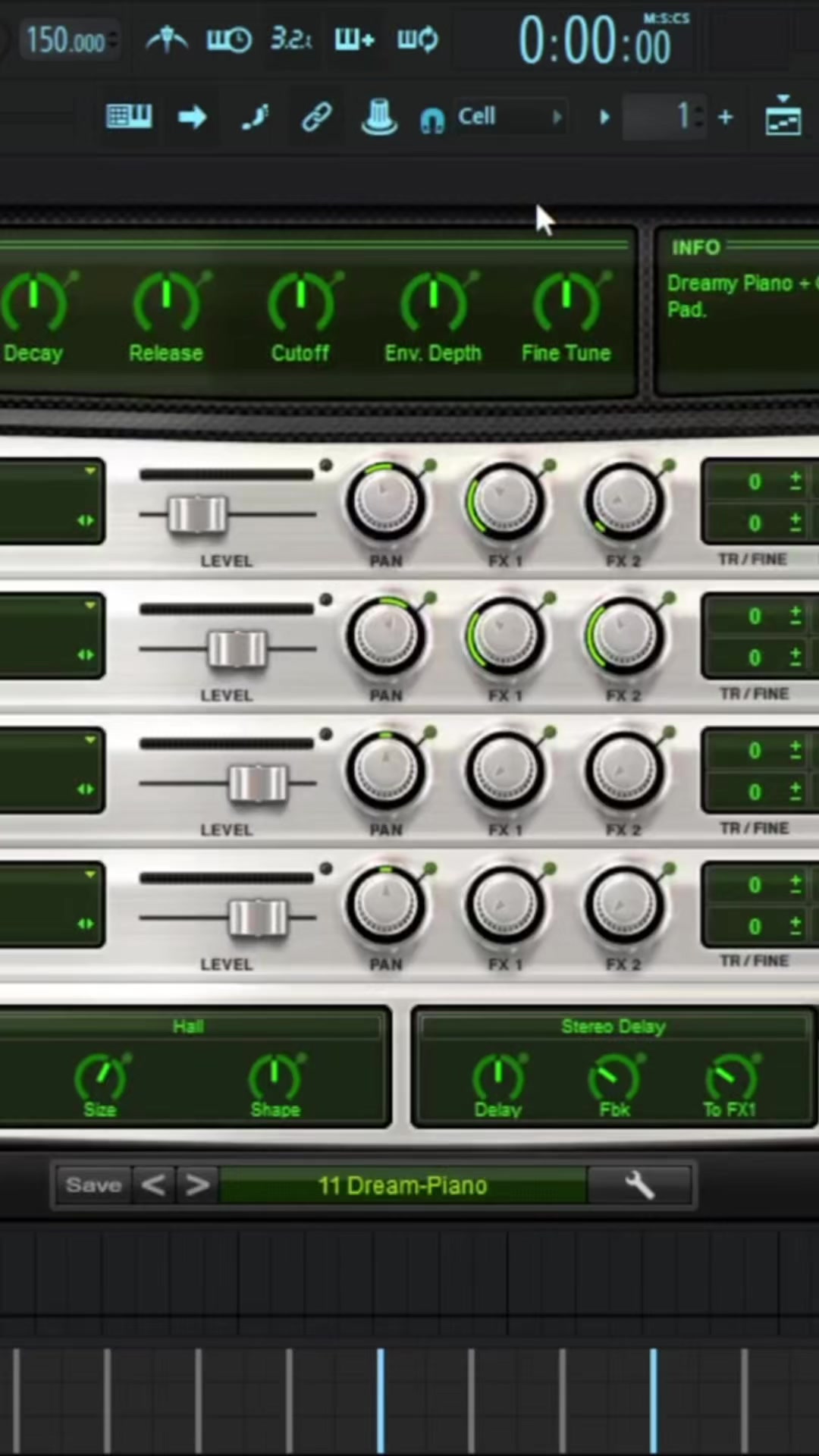Image resolution: width=819 pixels, height=1456 pixels.
Task: Go to previous preset with < button
Action: point(154,1185)
